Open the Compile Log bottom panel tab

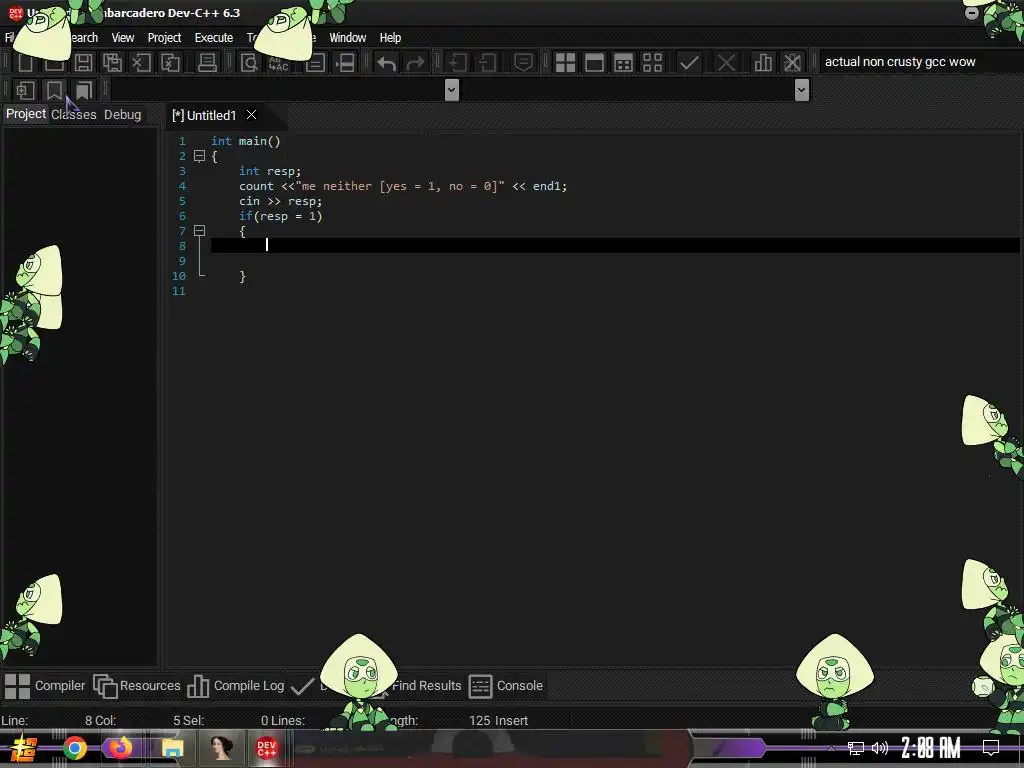coord(236,686)
